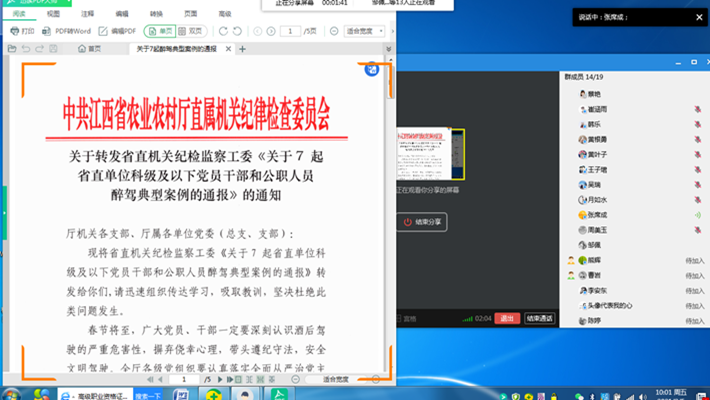Add a new document tab
Viewport: 710px width, 400px height.
242,48
